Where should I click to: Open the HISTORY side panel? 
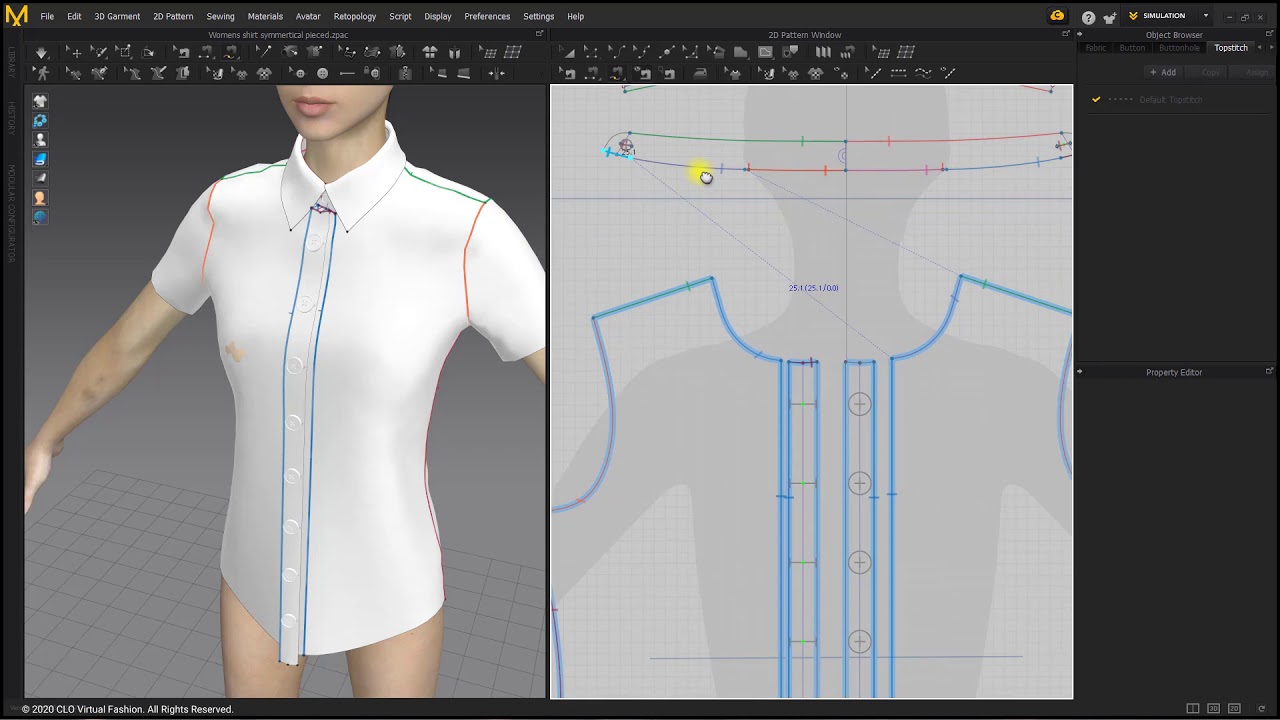pyautogui.click(x=11, y=118)
